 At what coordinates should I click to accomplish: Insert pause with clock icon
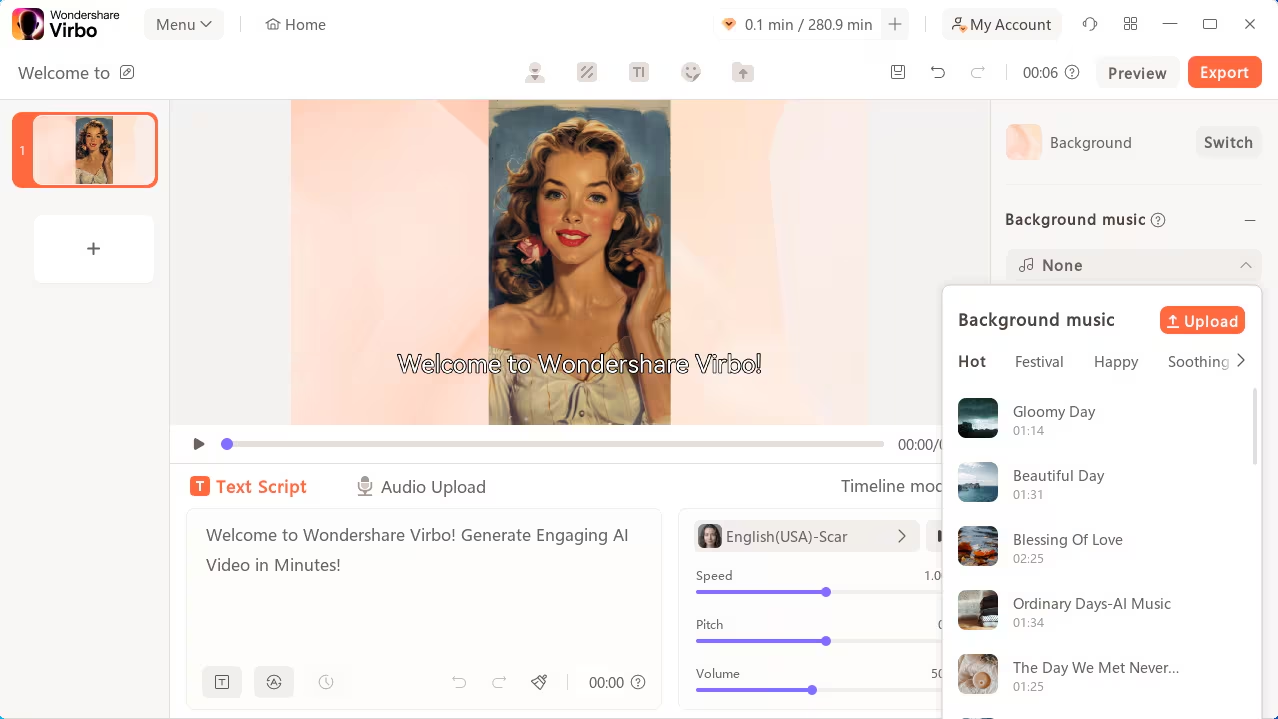(326, 682)
